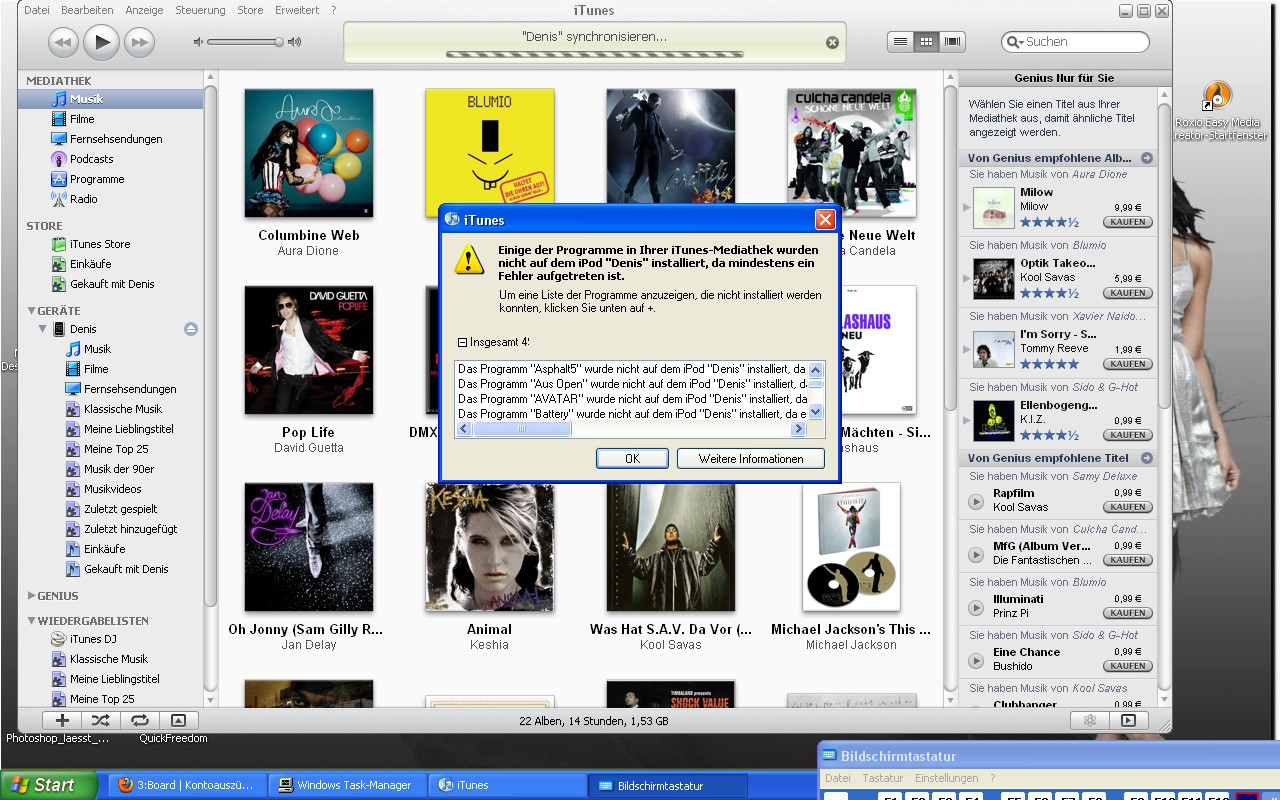This screenshot has width=1280, height=800.
Task: Collapse the Denis device tree
Action: 43,329
